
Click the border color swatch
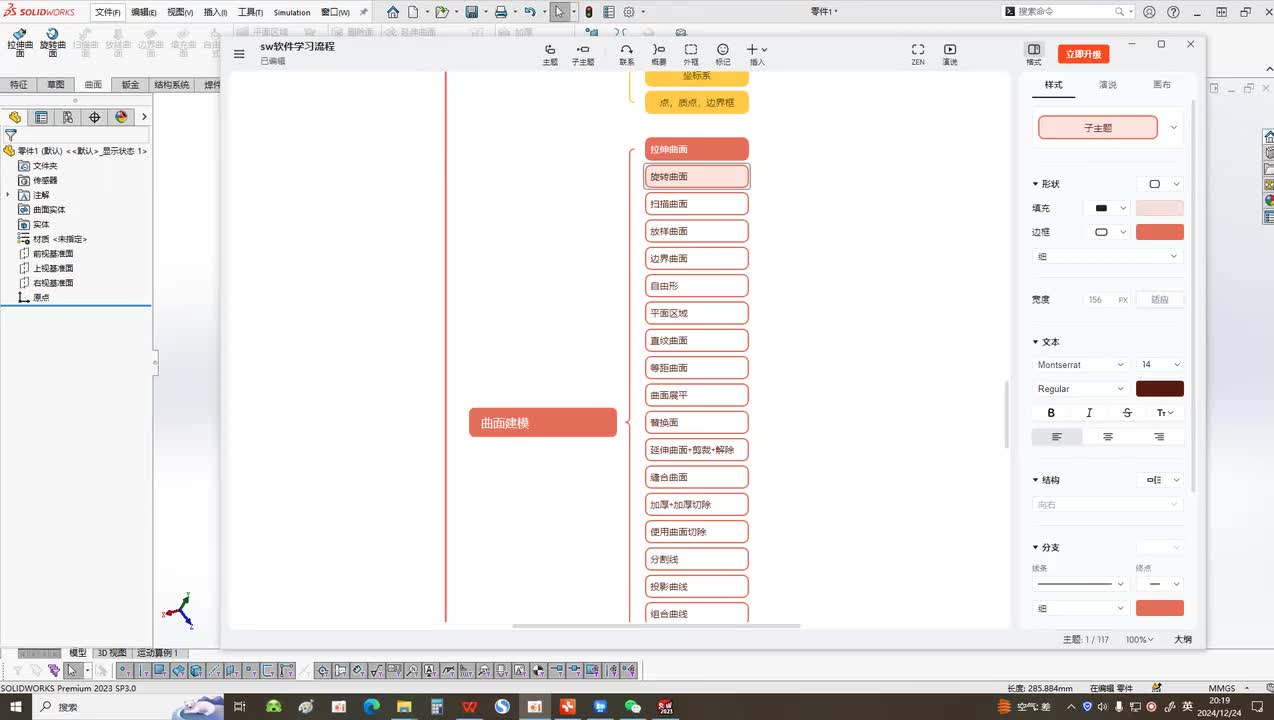click(1160, 232)
